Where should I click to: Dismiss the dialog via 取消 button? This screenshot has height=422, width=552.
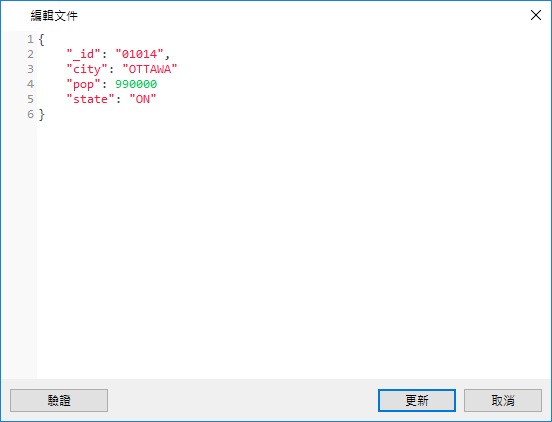tap(503, 400)
